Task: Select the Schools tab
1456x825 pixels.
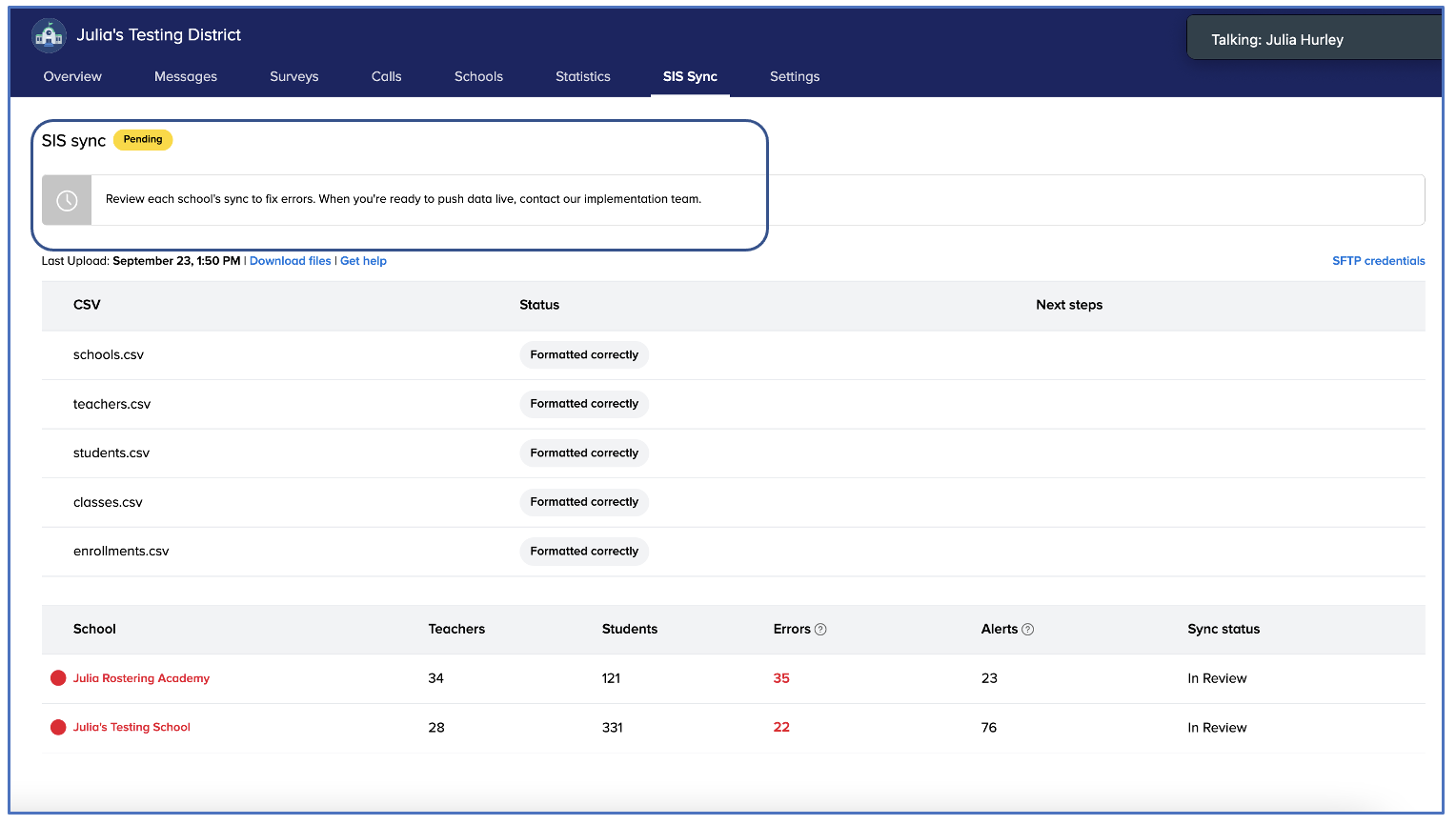Action: 478,77
